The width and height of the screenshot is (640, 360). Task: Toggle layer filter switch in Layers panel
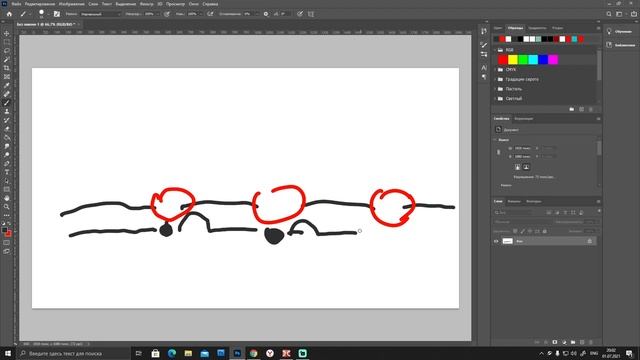tap(599, 211)
